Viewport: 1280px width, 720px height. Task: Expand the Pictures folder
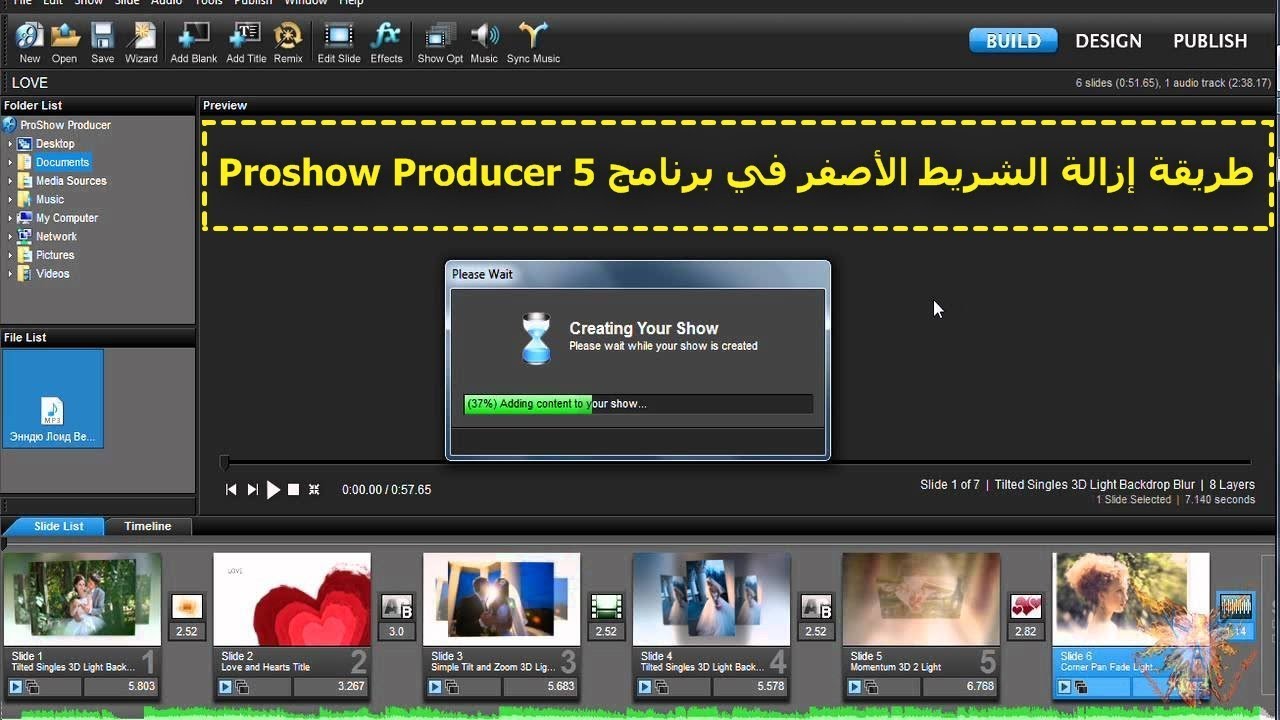coord(11,255)
